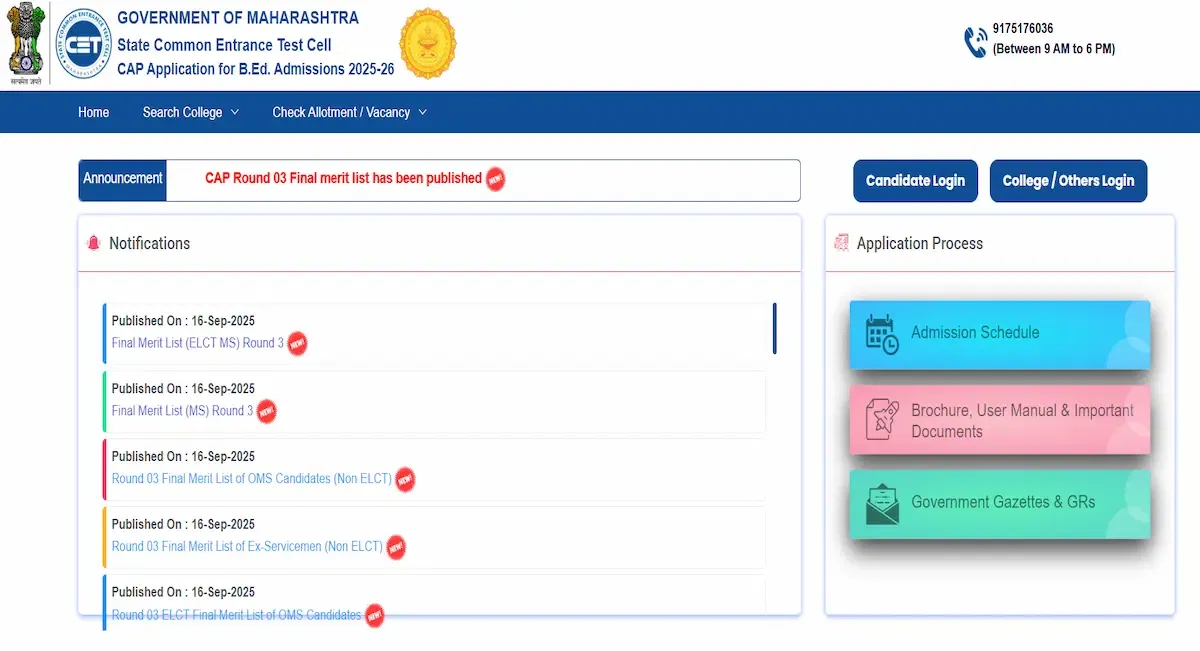
Task: Open Brochure, User Manual & Important Documents
Action: 1000,420
